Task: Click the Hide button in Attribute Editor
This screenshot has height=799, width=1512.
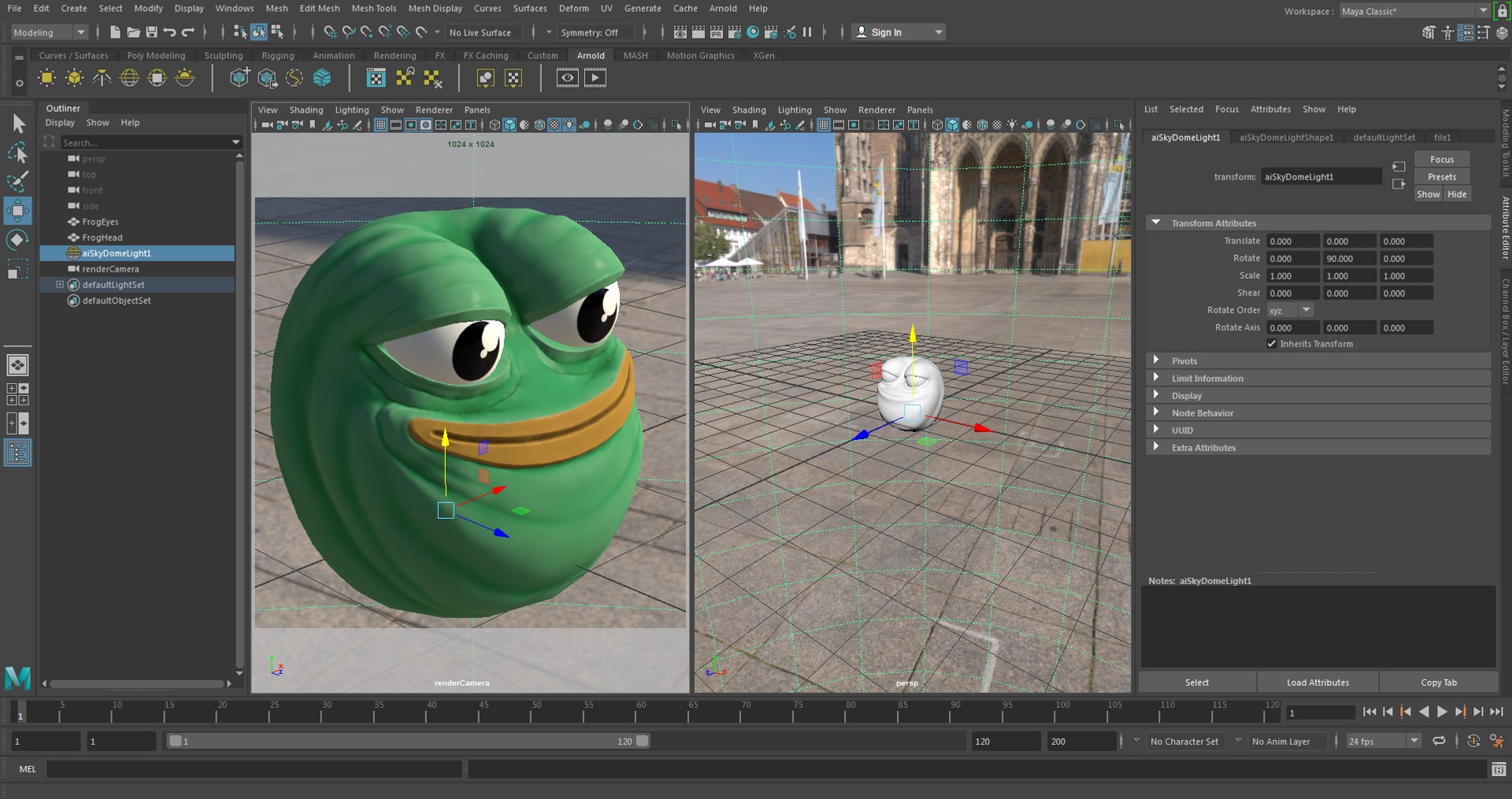Action: [1457, 194]
